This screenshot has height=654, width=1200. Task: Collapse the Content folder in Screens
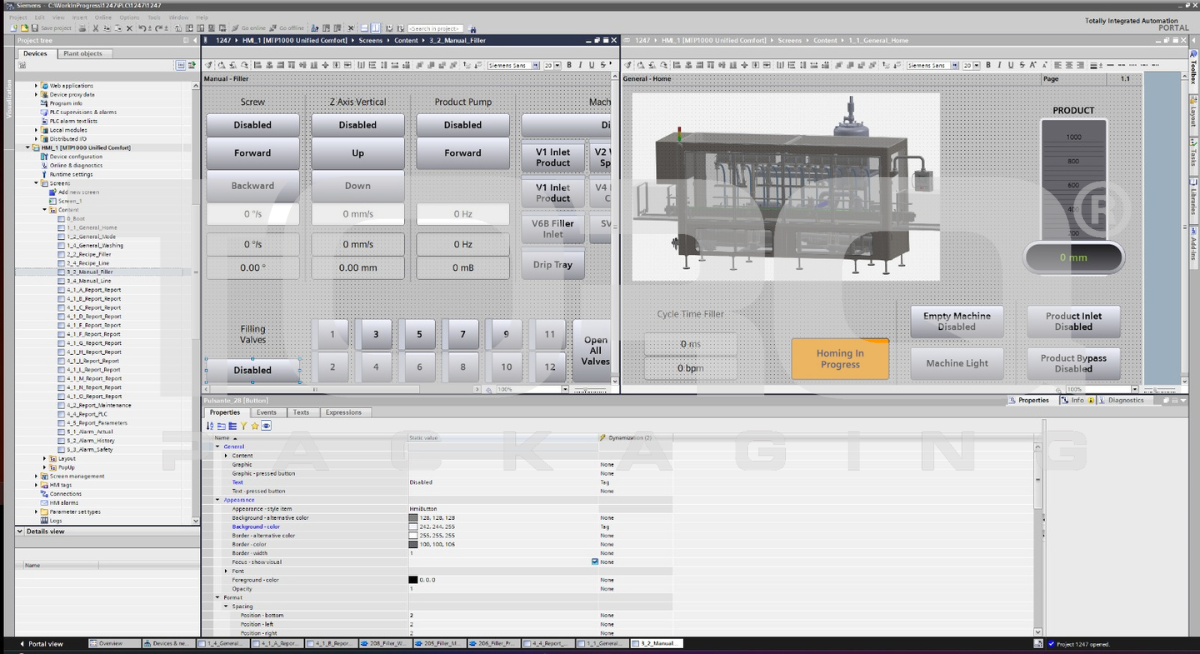(45, 210)
